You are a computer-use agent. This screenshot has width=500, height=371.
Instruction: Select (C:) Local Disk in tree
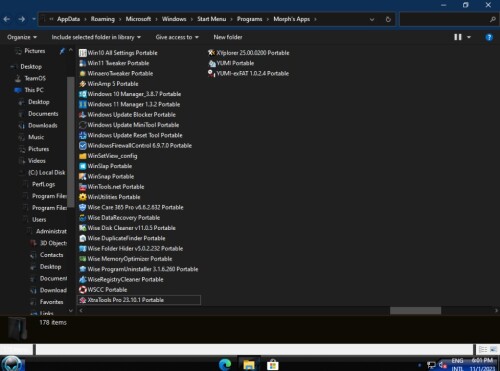(x=46, y=173)
